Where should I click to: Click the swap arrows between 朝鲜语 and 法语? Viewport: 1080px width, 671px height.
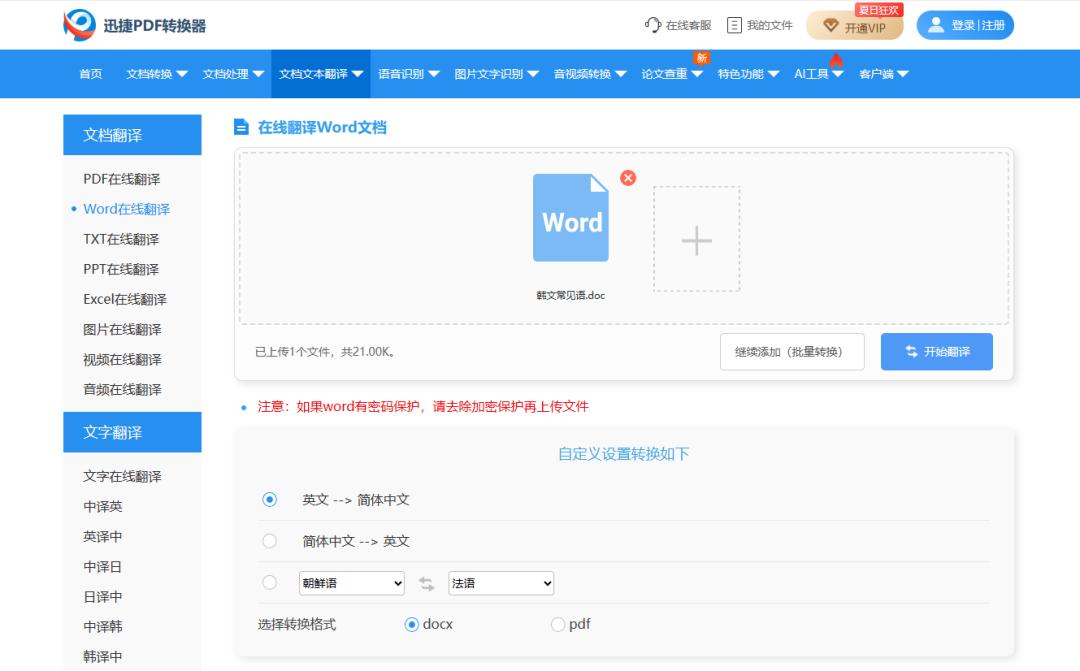point(430,583)
